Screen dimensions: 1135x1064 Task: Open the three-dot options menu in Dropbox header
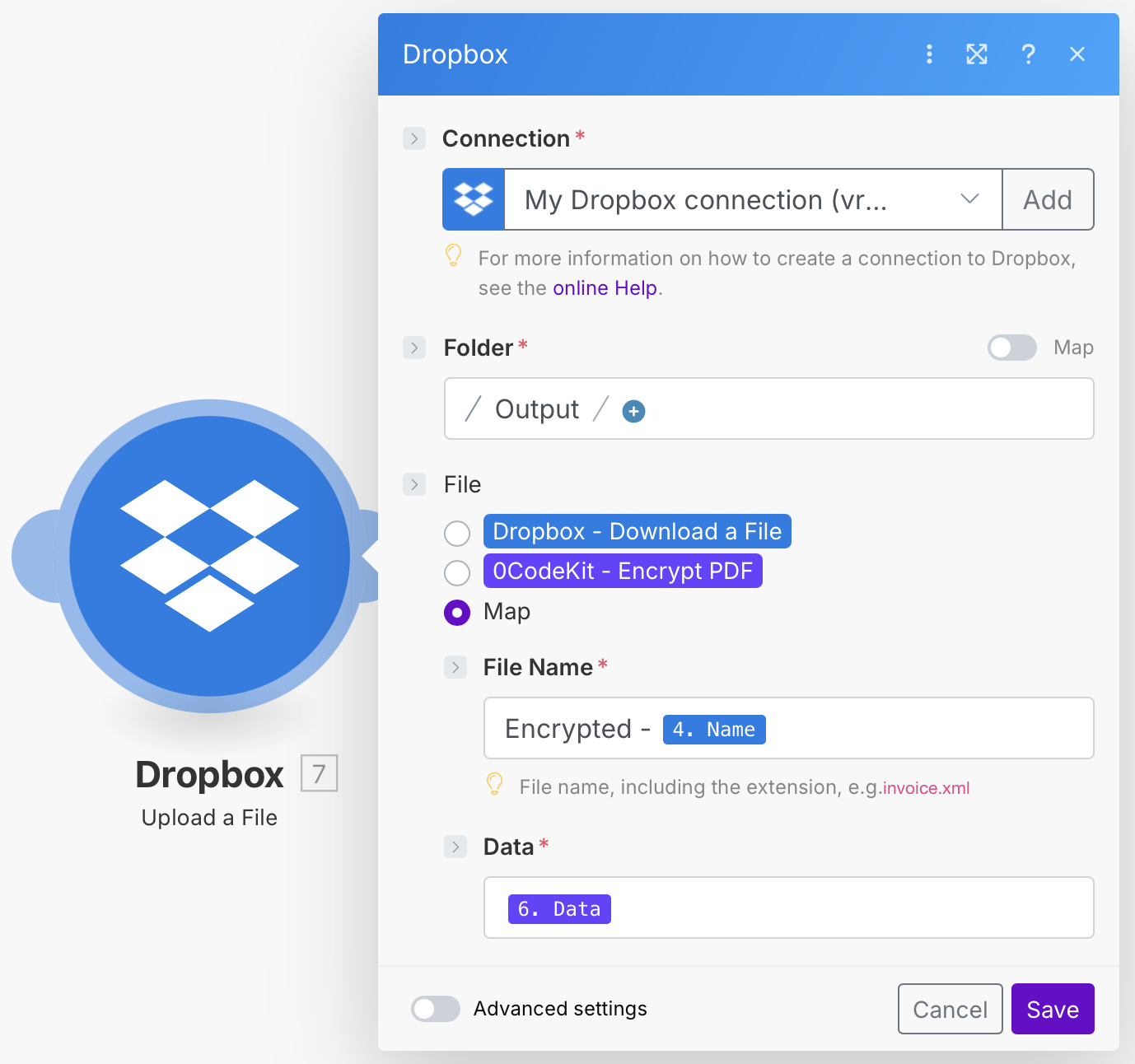929,54
